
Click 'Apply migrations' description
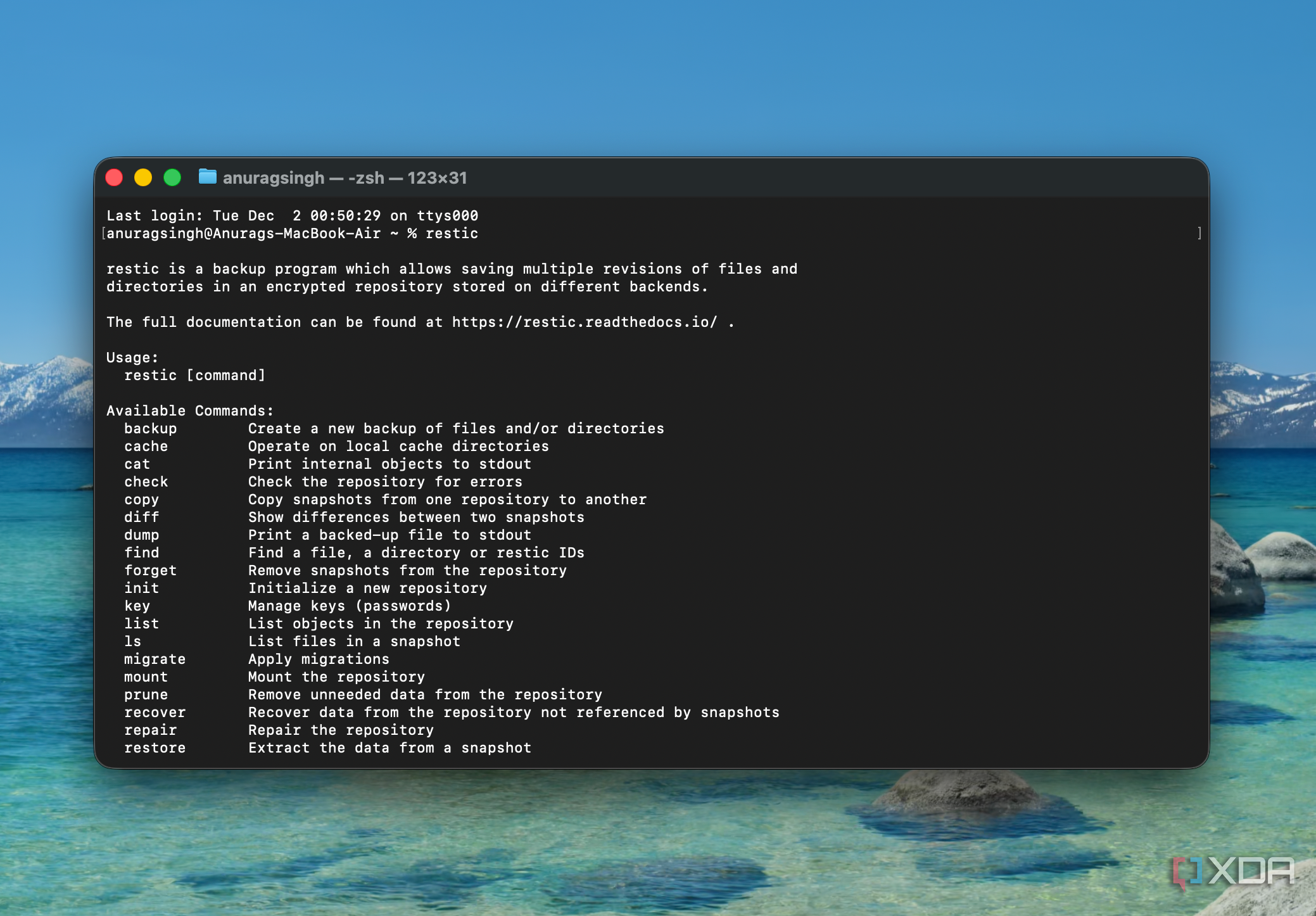[x=319, y=659]
